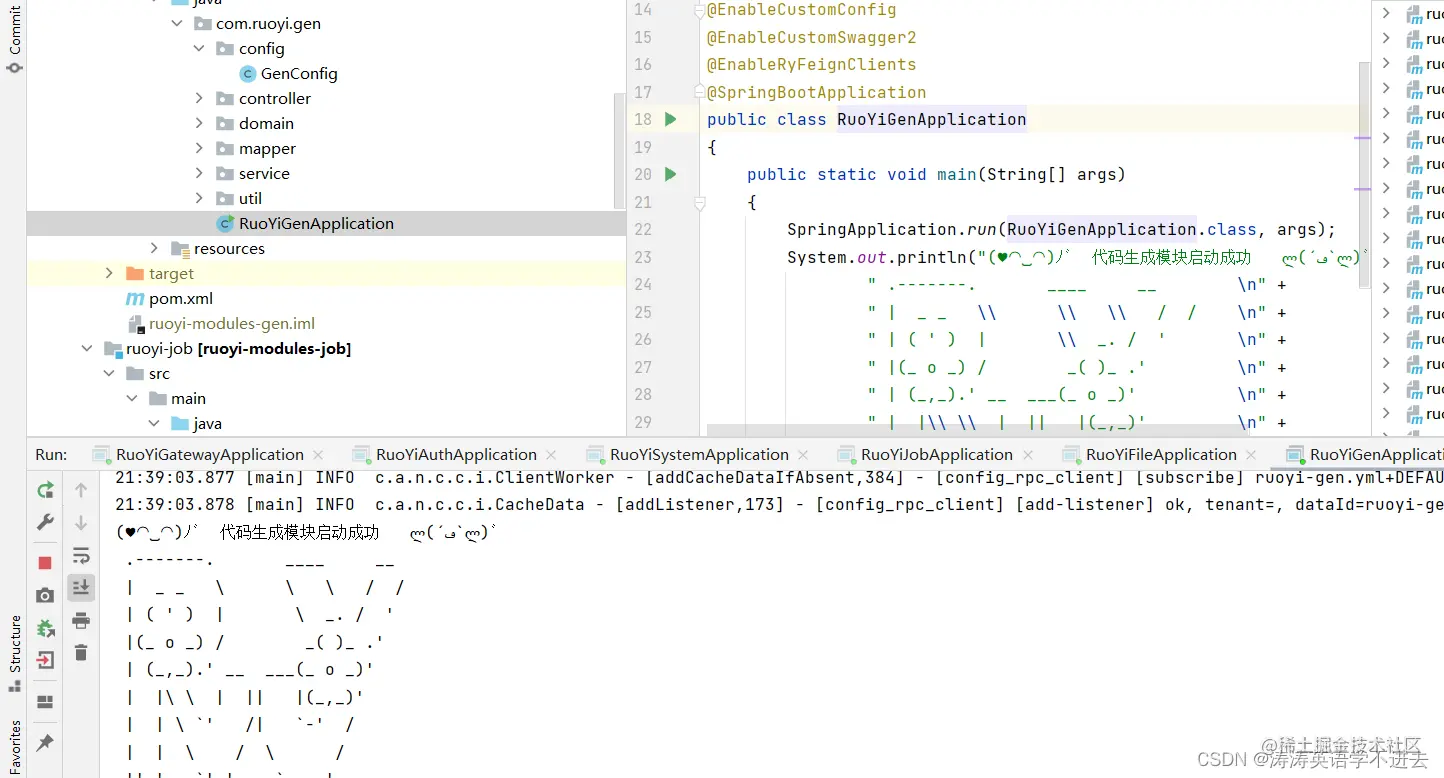Collapse the ruoyi-job module node
Image resolution: width=1444 pixels, height=778 pixels.
[x=87, y=348]
